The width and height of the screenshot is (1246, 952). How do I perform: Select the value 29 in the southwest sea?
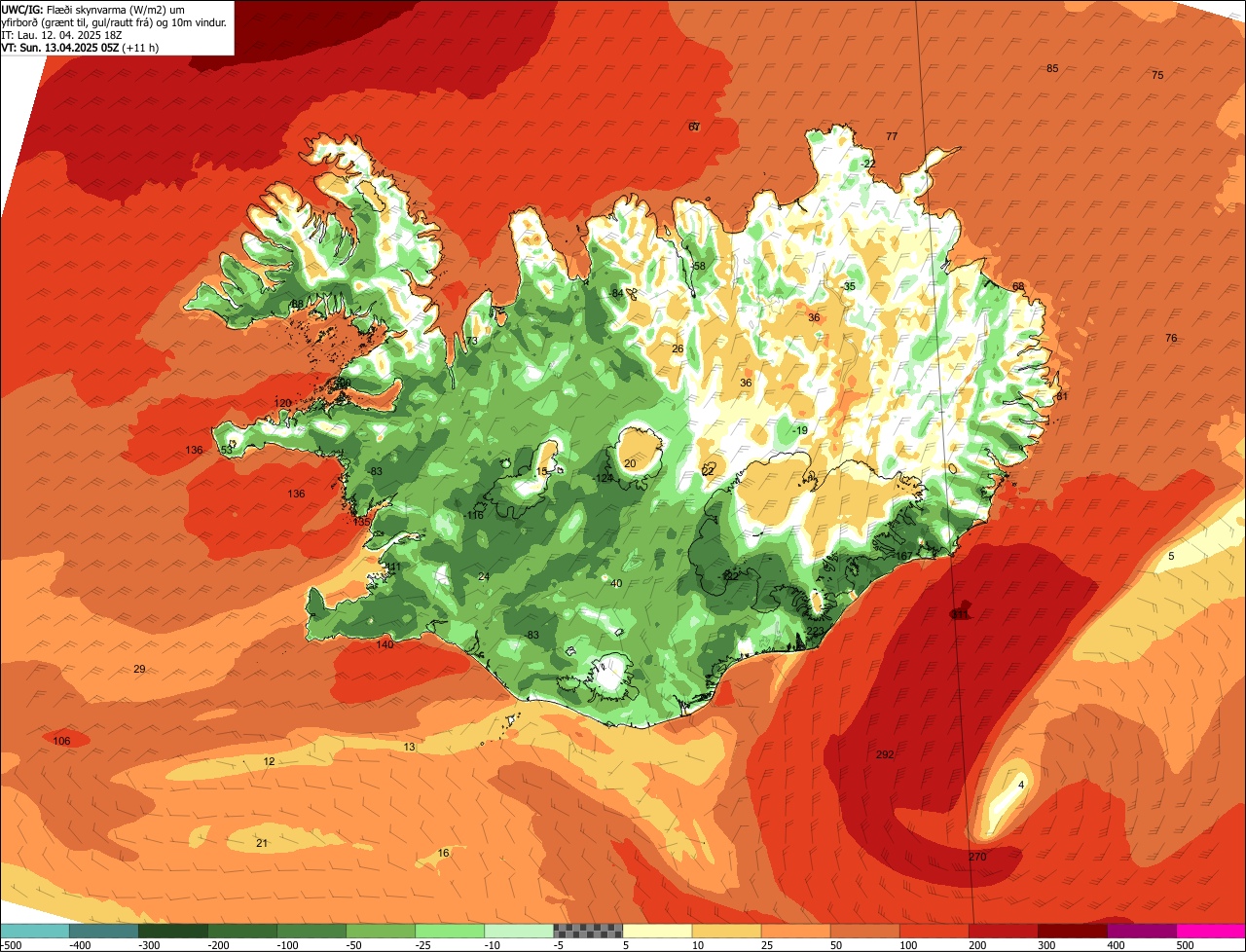tap(139, 669)
